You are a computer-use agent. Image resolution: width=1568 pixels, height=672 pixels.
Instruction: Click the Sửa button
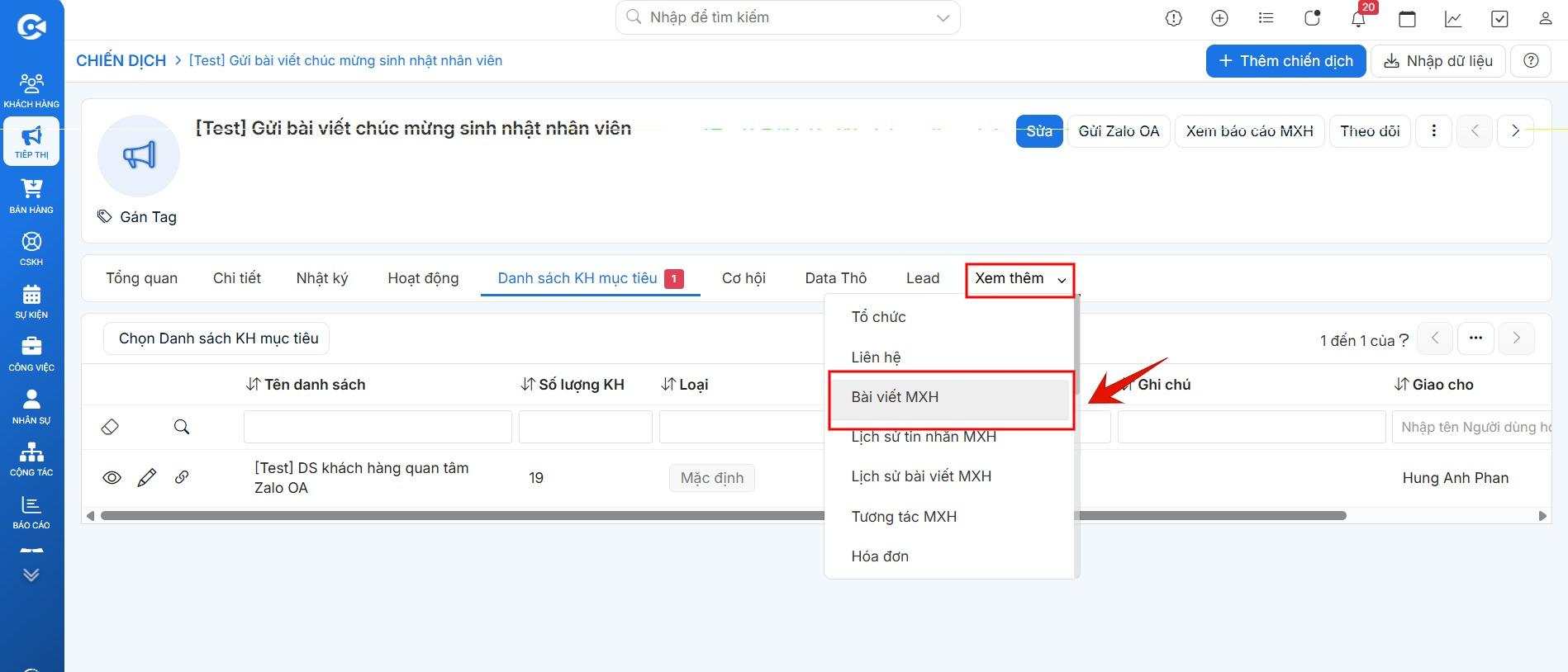(1039, 130)
